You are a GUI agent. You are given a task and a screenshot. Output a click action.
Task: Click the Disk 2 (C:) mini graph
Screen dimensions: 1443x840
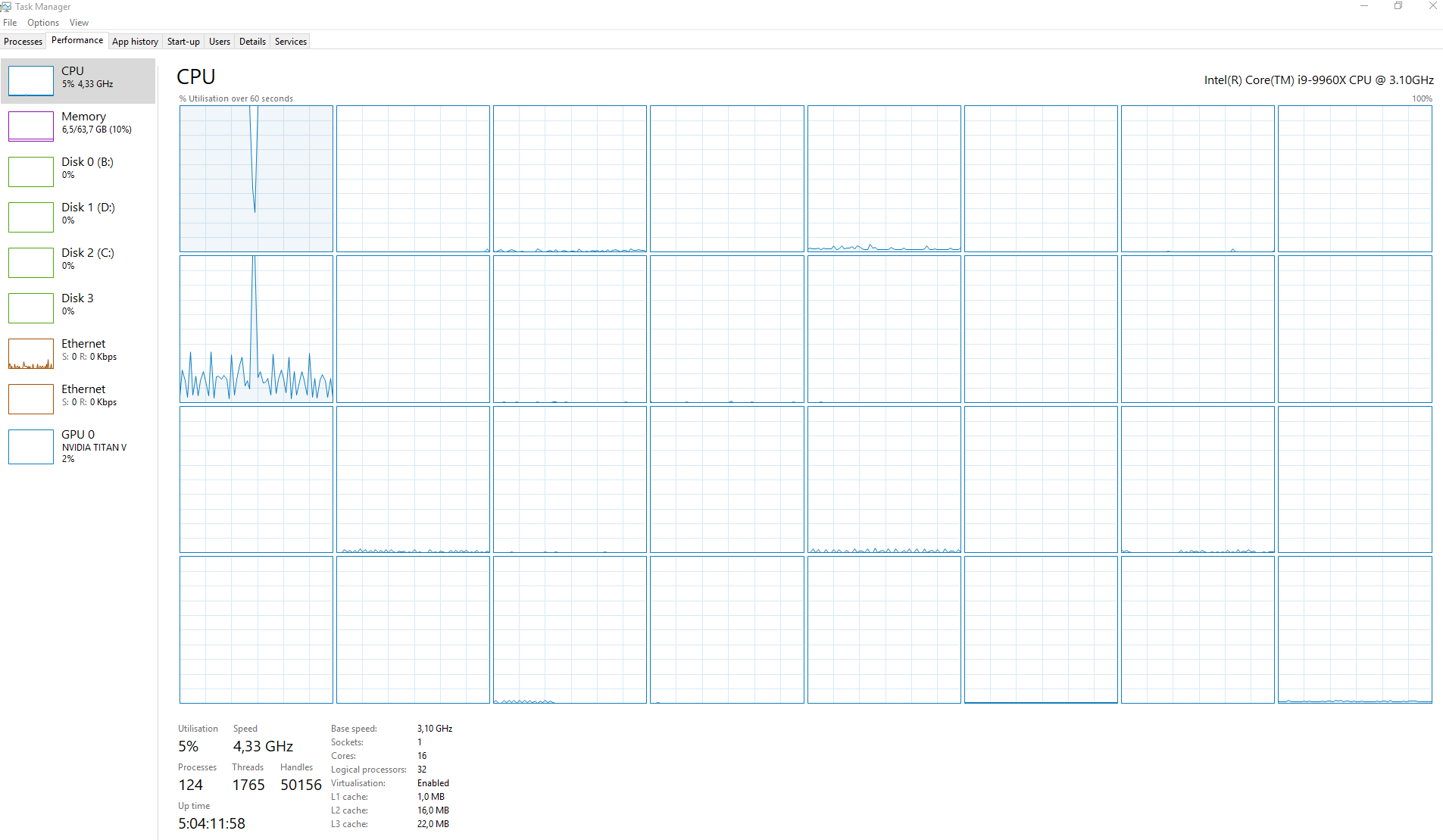pyautogui.click(x=31, y=262)
